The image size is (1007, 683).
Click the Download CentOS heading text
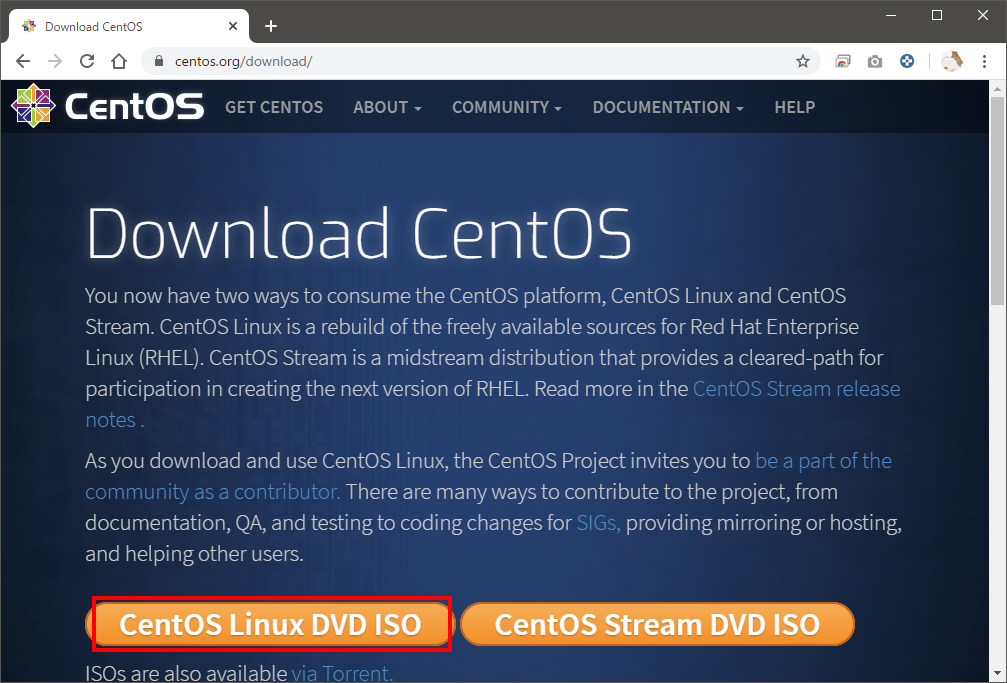click(x=359, y=233)
